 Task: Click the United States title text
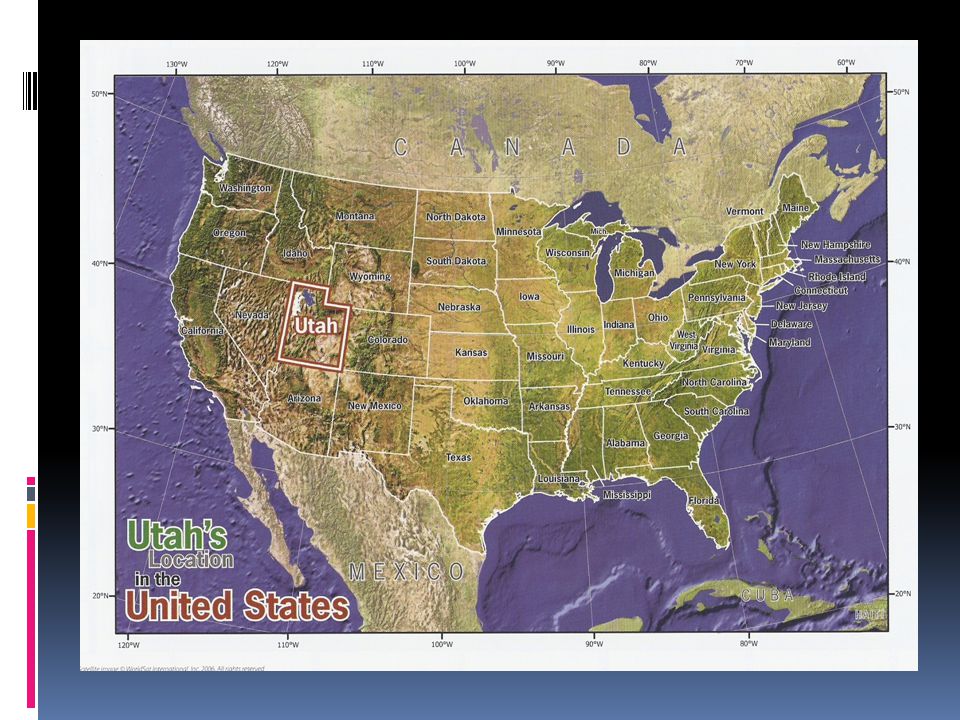[x=238, y=606]
